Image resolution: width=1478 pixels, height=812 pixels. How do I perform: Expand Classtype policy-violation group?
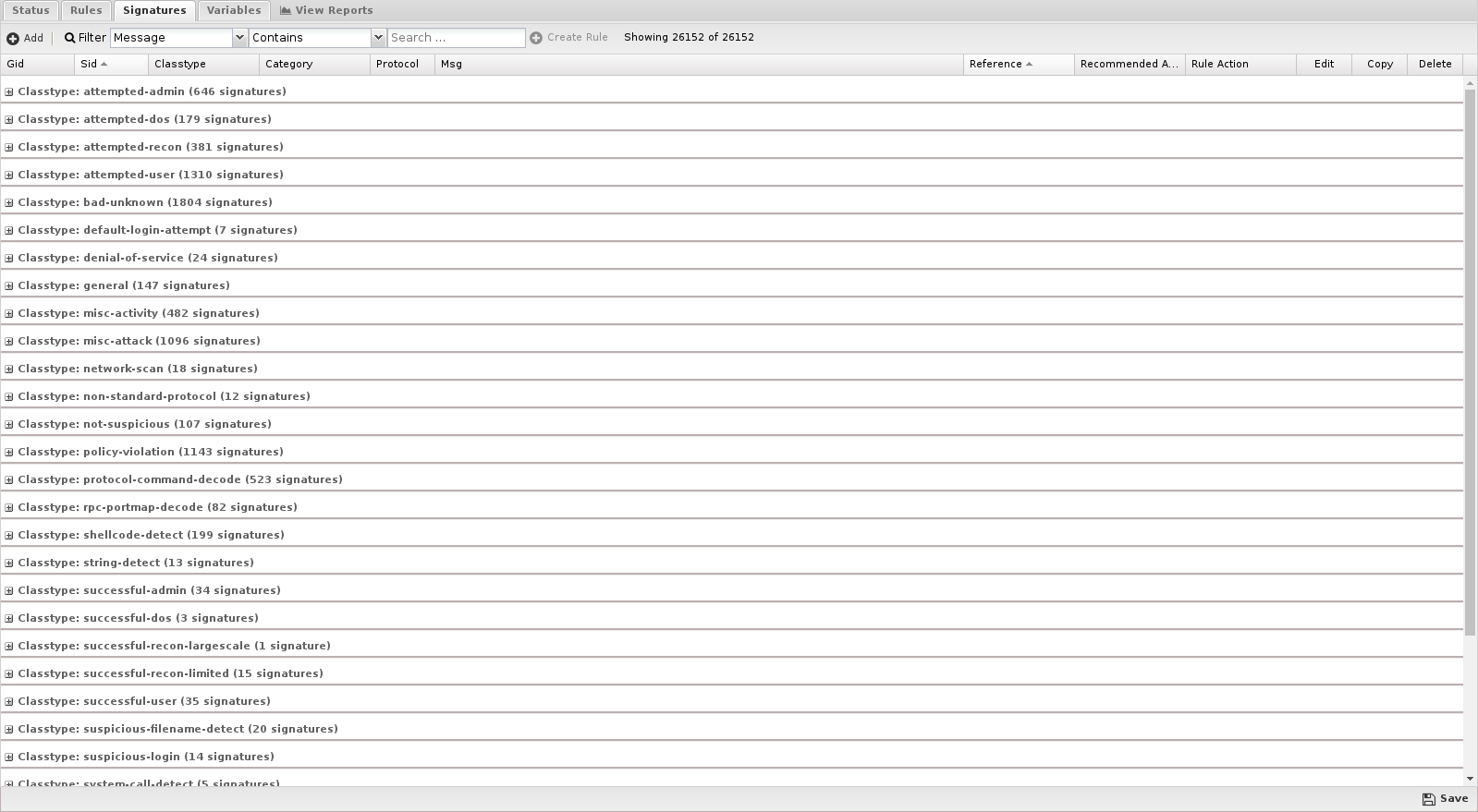[x=9, y=452]
